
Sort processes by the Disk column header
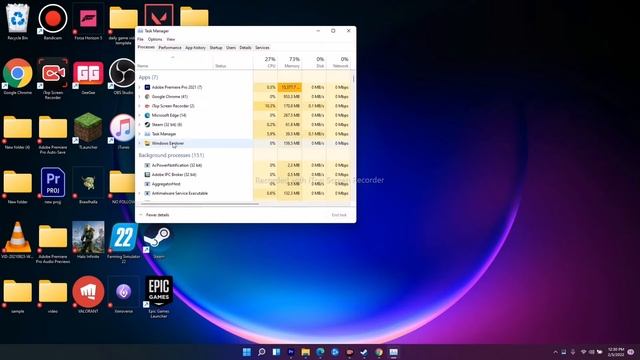pyautogui.click(x=314, y=62)
